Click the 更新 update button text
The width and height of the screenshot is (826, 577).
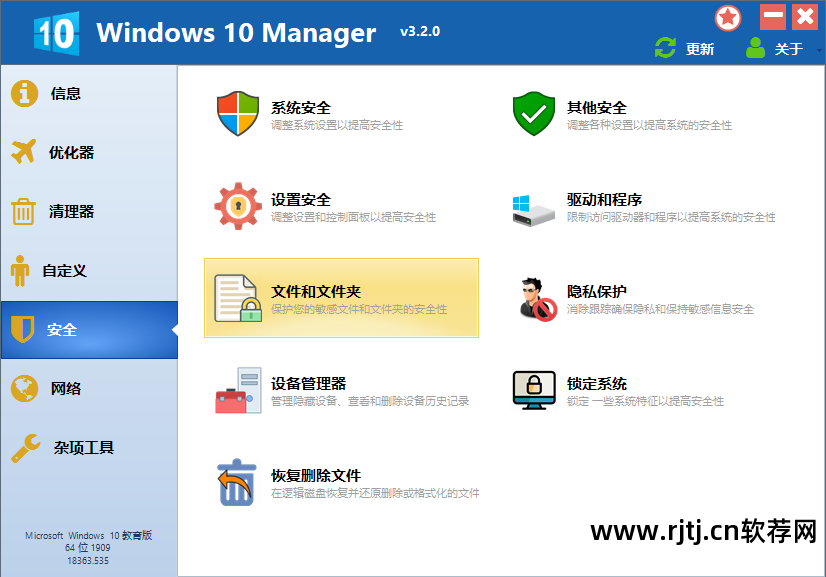[700, 49]
